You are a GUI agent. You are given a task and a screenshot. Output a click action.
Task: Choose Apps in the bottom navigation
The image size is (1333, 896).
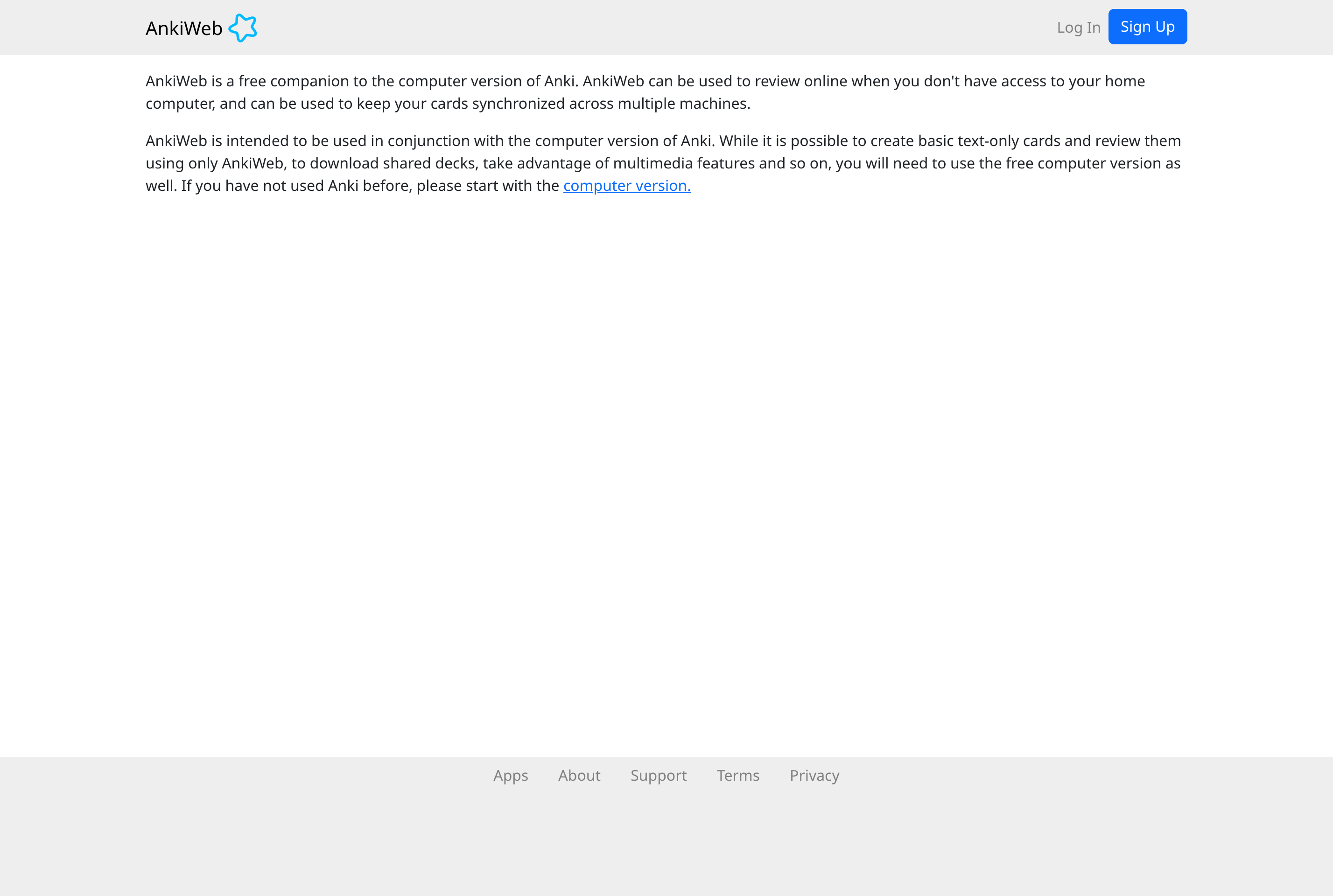(x=510, y=776)
